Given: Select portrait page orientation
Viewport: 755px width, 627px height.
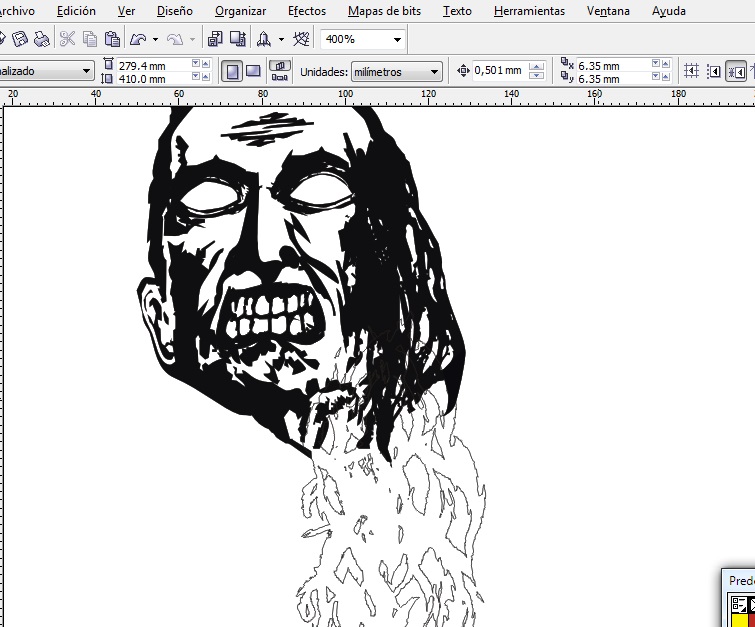Looking at the screenshot, I should (232, 72).
